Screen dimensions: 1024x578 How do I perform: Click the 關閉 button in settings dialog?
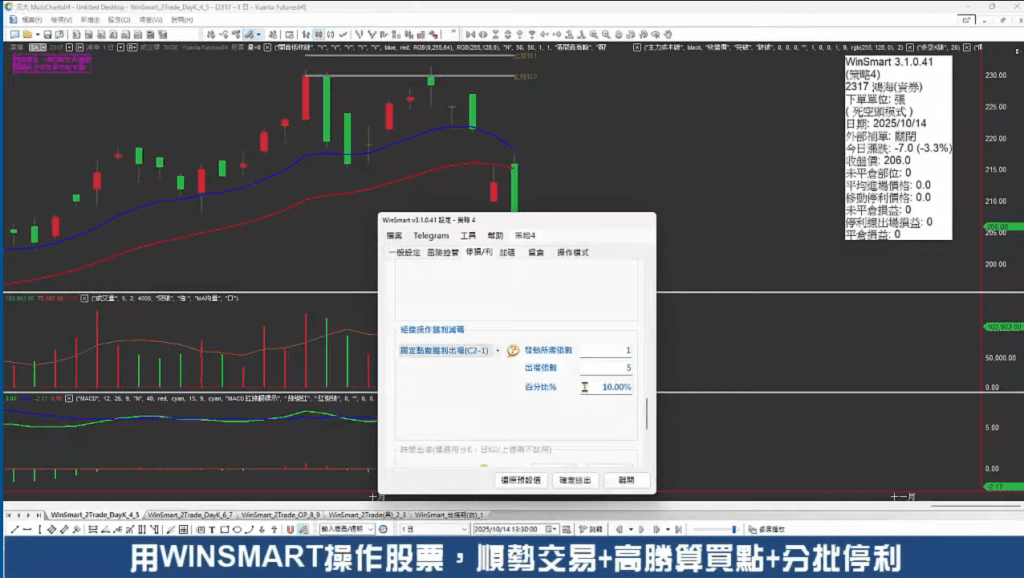point(627,481)
